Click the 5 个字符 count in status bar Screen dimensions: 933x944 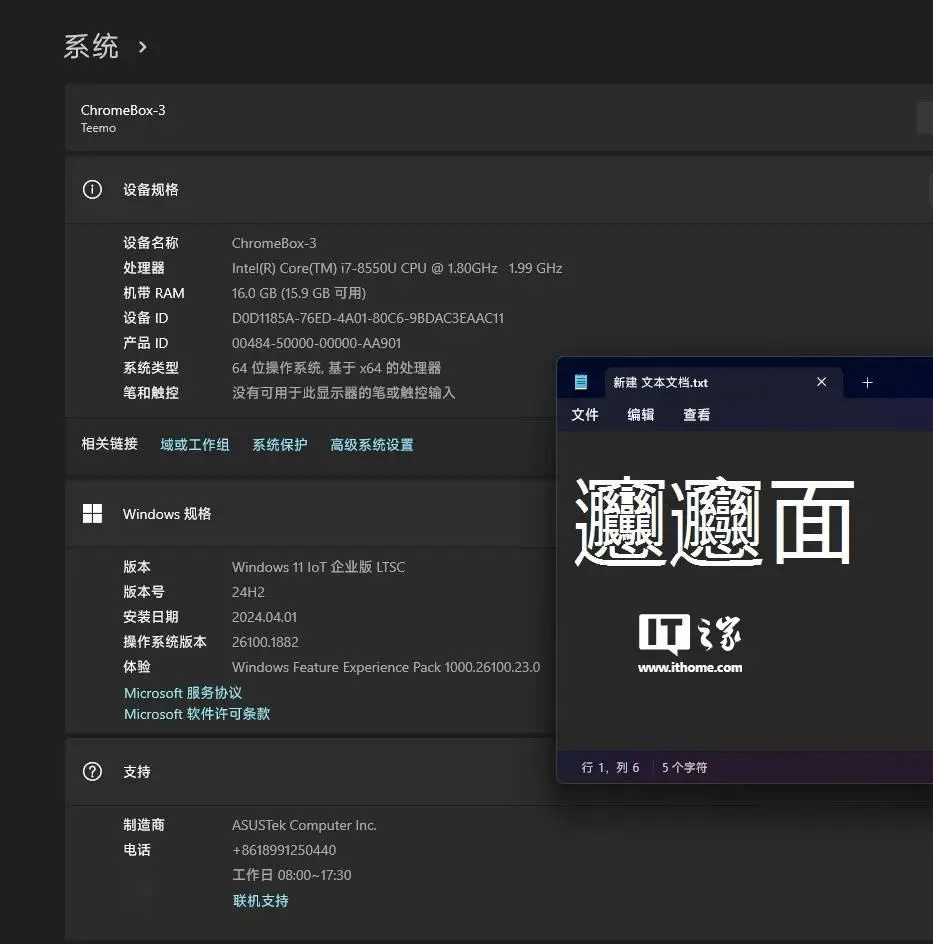684,768
